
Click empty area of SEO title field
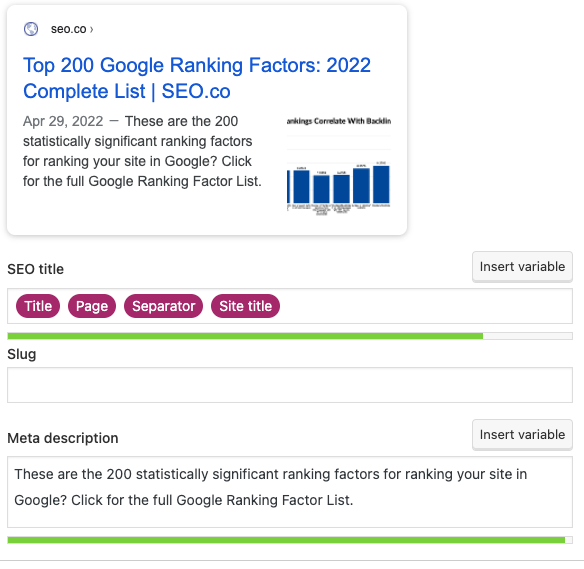(425, 306)
